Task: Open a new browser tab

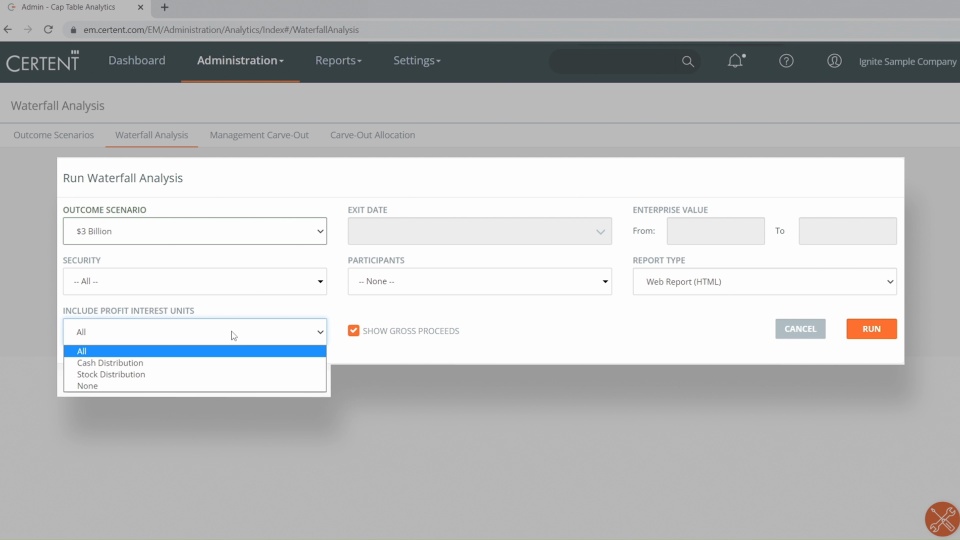Action: click(x=164, y=7)
